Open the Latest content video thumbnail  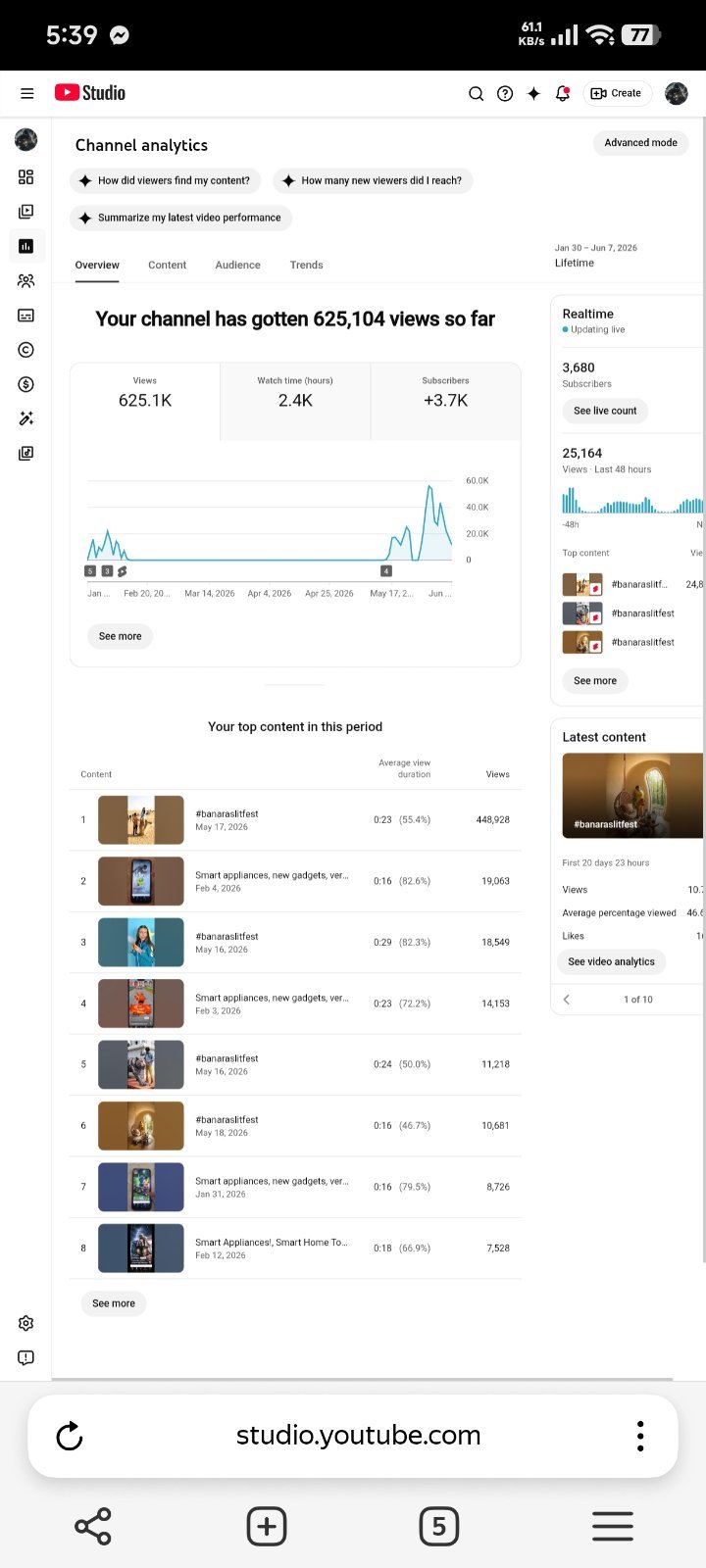click(x=632, y=796)
